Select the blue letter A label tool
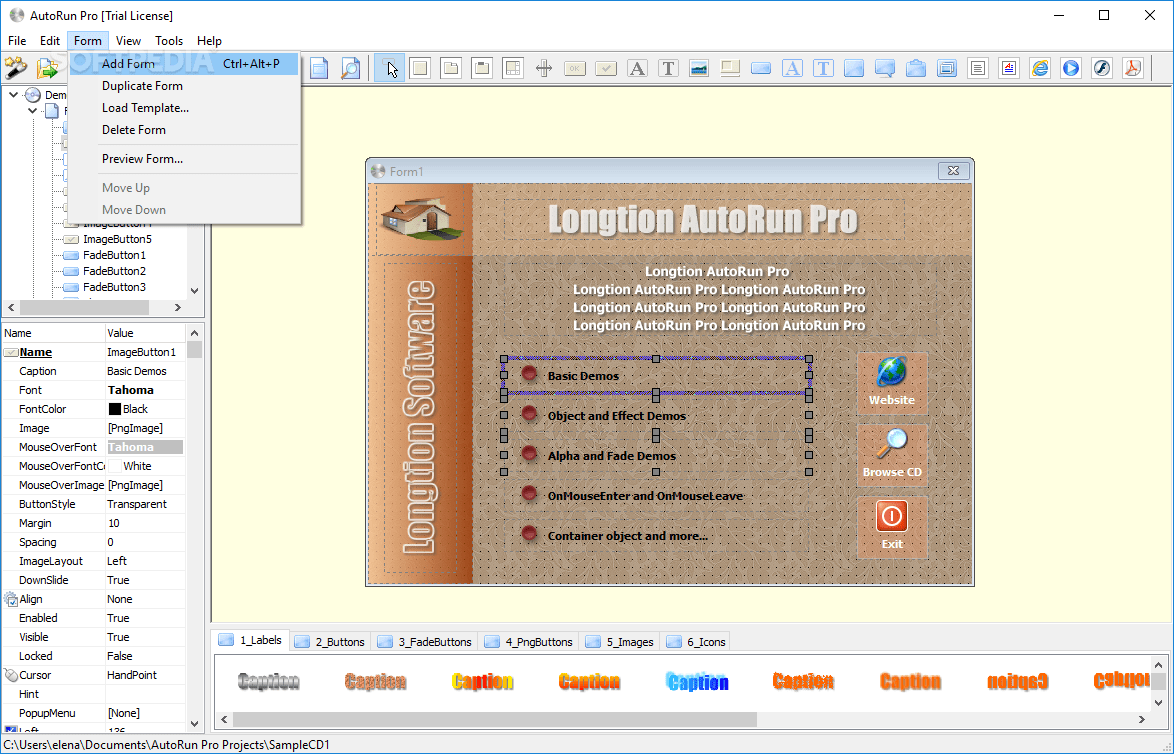Viewport: 1174px width, 754px height. coord(792,68)
